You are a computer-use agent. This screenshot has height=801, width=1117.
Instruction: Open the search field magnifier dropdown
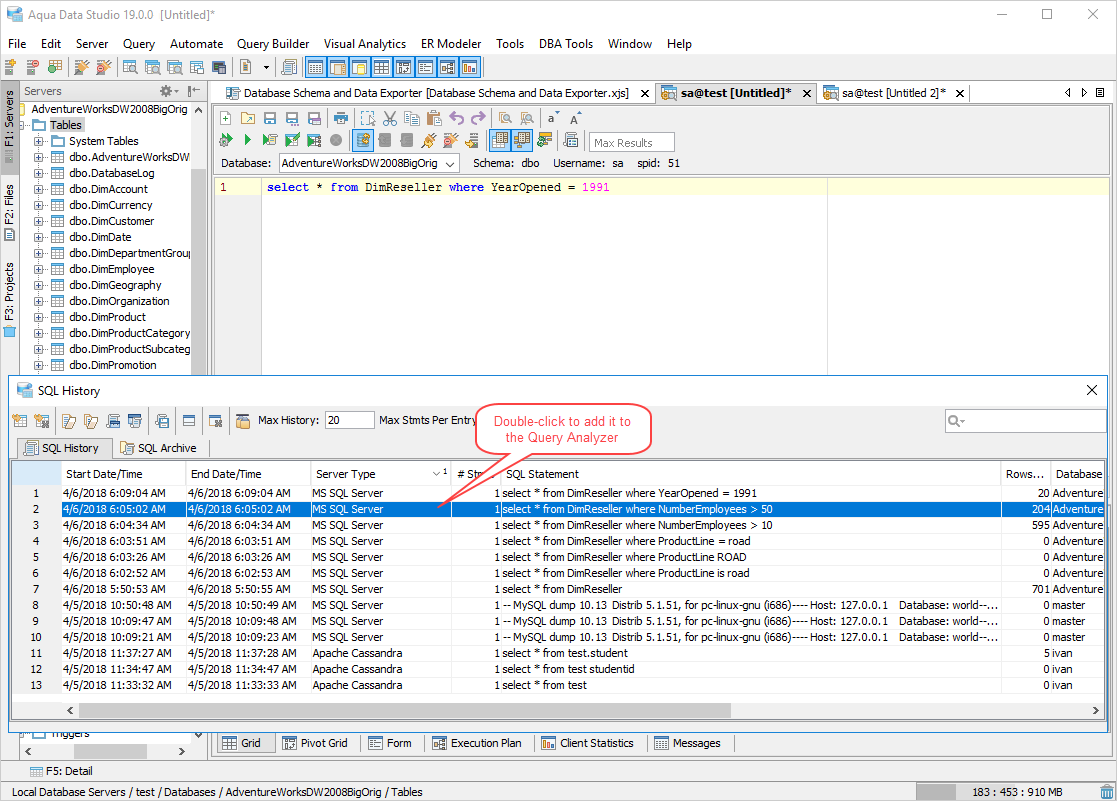[x=955, y=421]
